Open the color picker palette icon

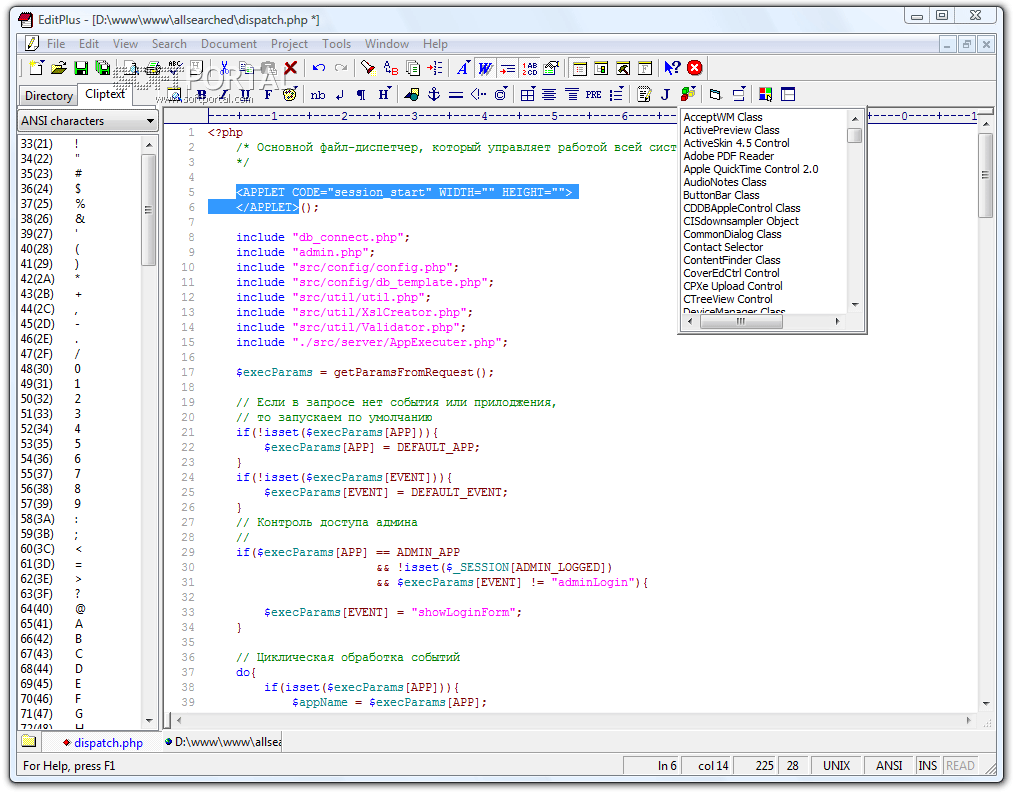coord(765,95)
